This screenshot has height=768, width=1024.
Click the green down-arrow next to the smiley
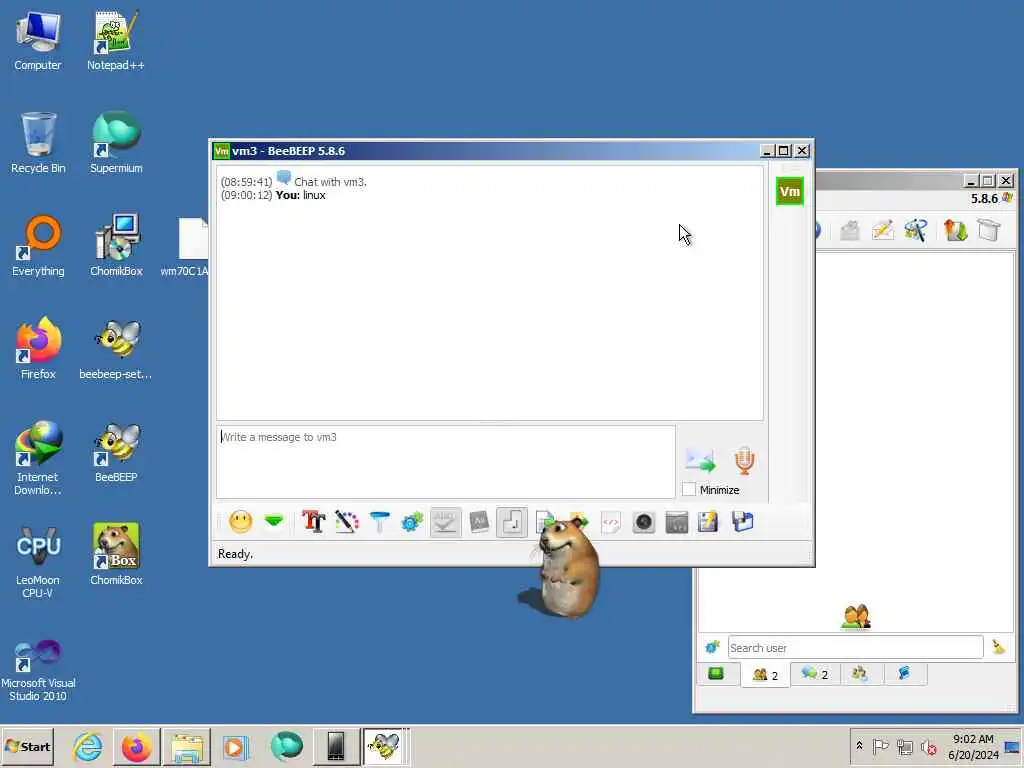pos(274,521)
